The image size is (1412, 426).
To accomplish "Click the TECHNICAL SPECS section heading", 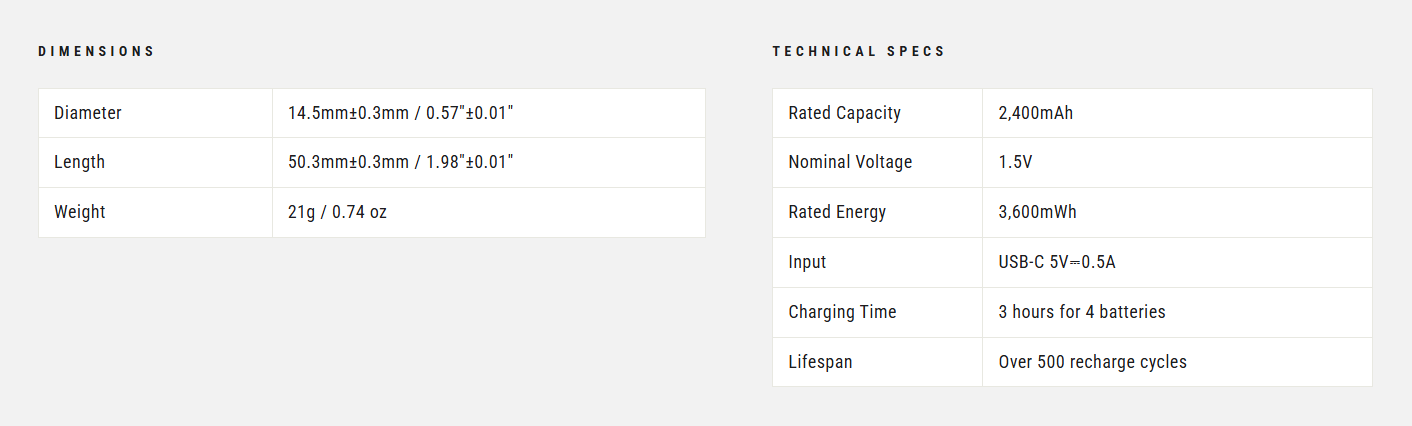I will [x=859, y=51].
